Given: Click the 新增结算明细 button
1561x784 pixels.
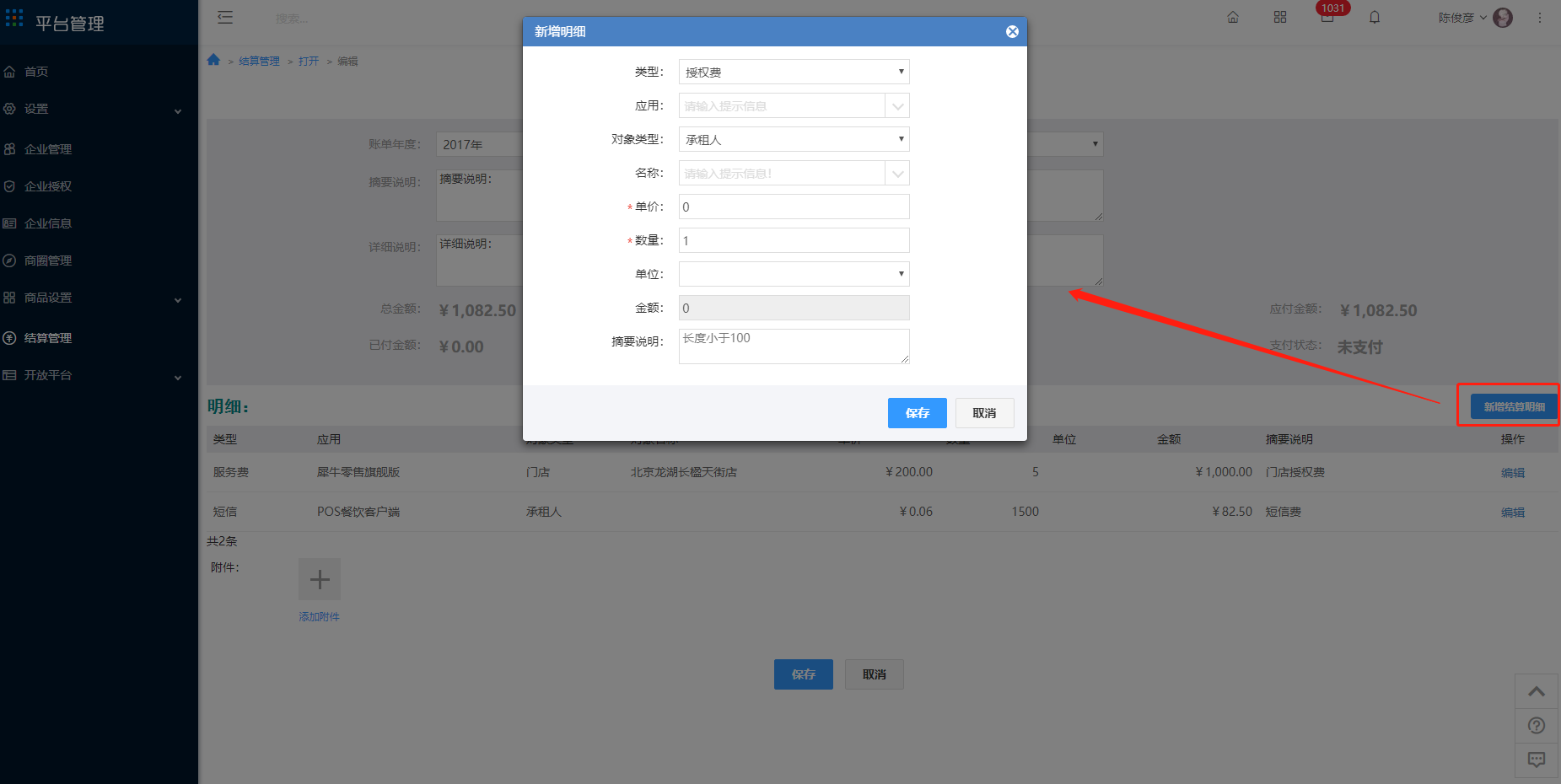Looking at the screenshot, I should tap(1514, 406).
